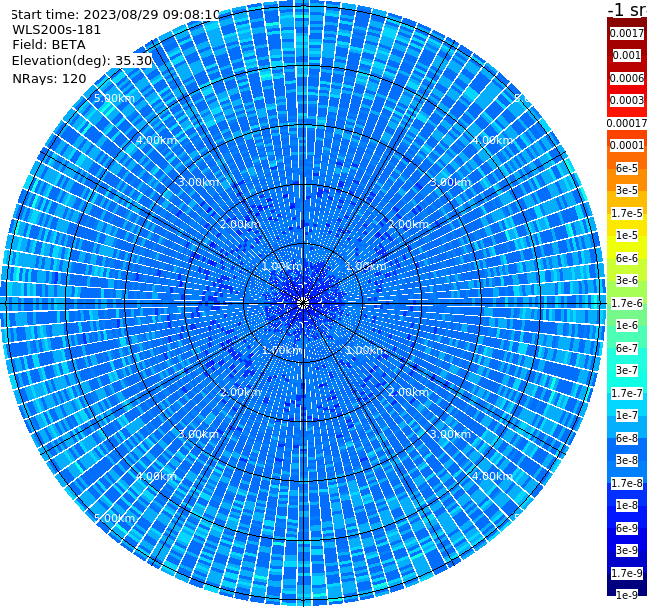The height and width of the screenshot is (607, 647).
Task: Click the 3.00km ring label in lower-left quadrant
Action: (198, 434)
